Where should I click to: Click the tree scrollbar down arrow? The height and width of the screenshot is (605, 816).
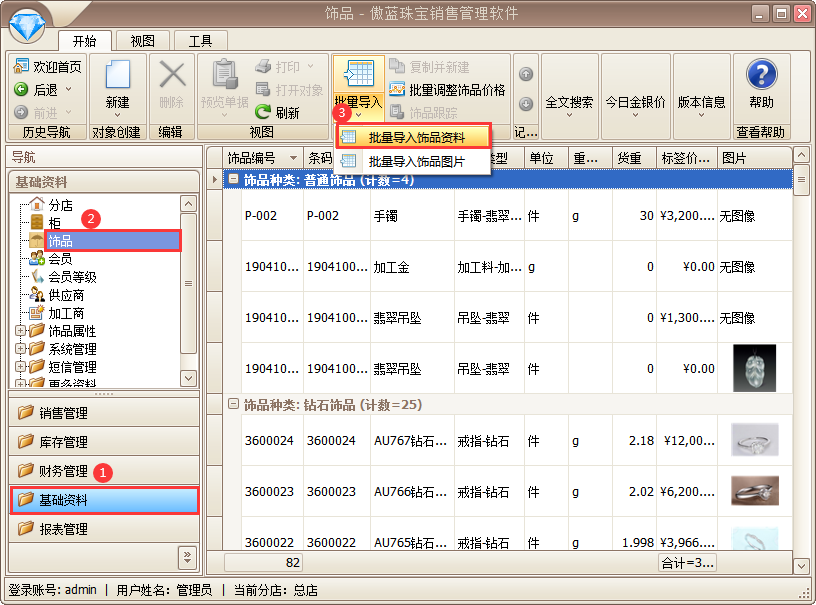[188, 378]
